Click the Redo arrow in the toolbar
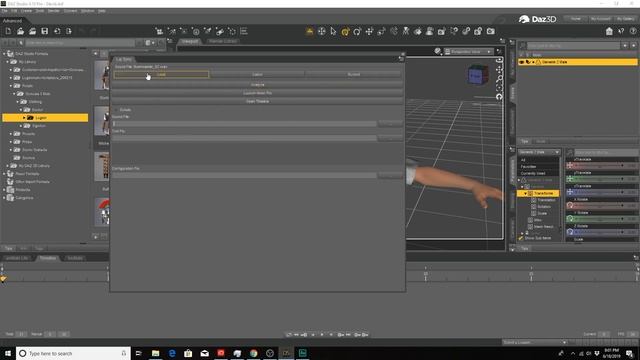Image resolution: width=640 pixels, height=360 pixels. pyautogui.click(x=93, y=31)
